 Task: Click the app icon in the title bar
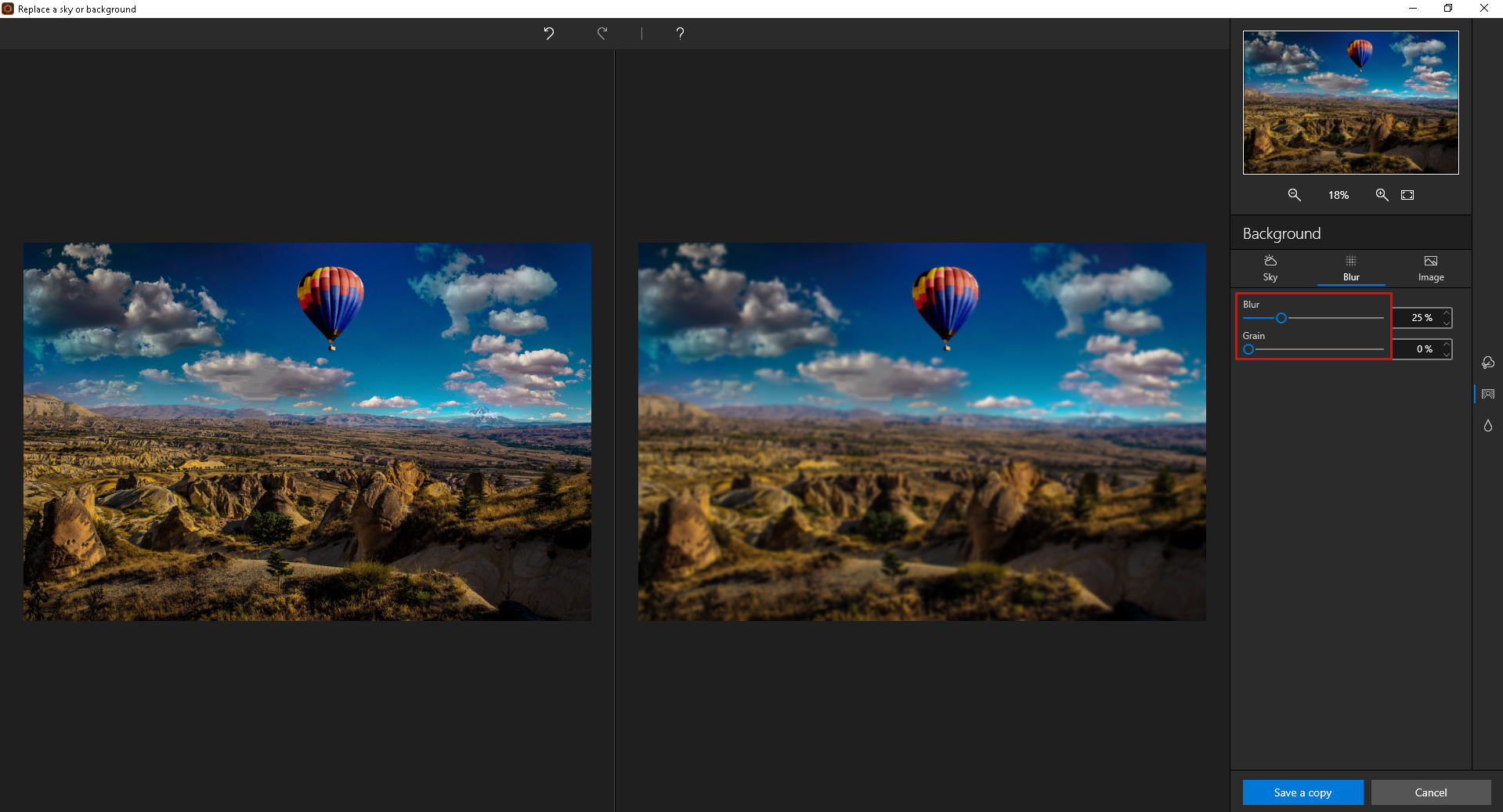point(8,9)
